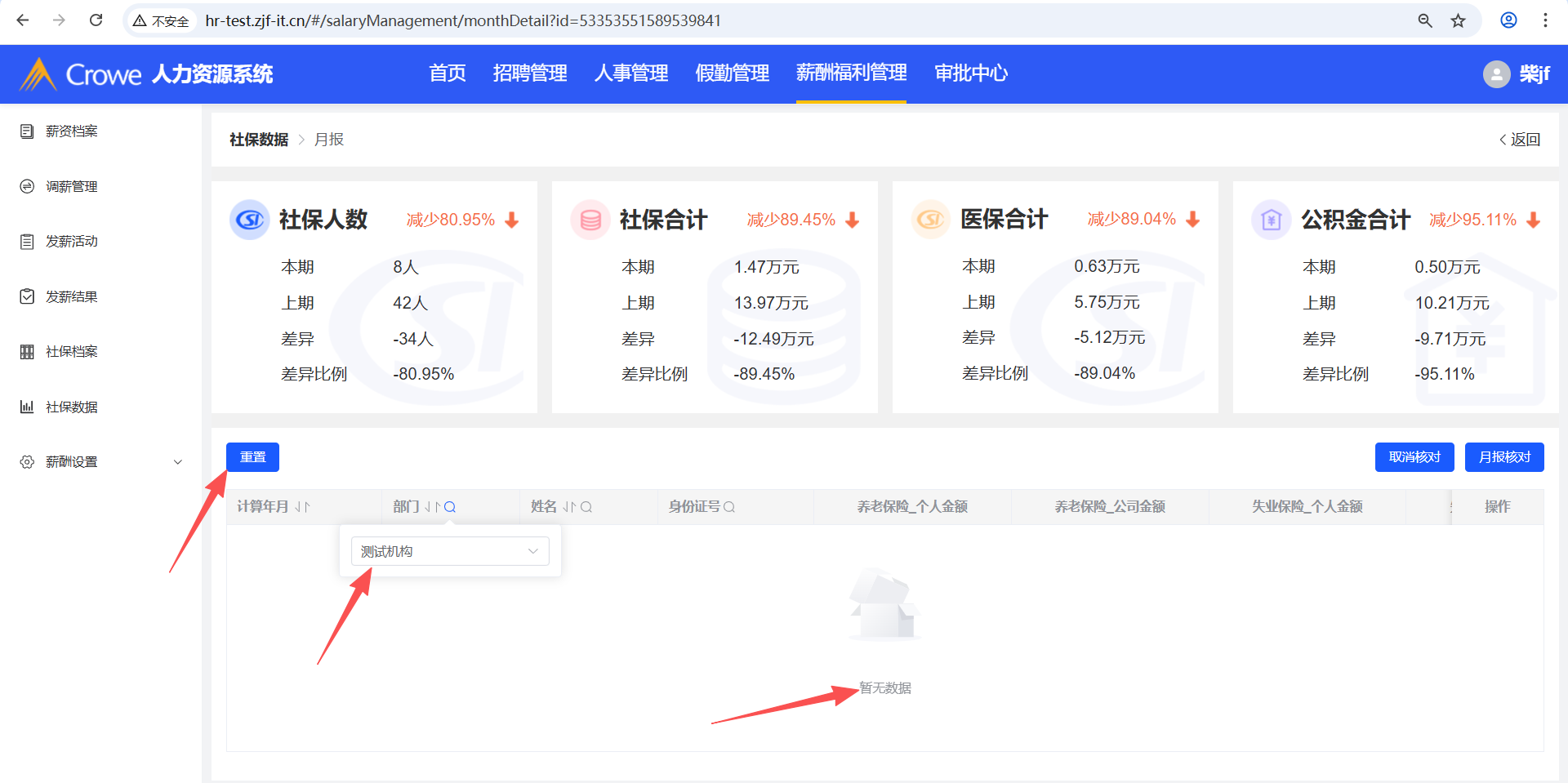Open the 人事管理 top menu
This screenshot has width=1568, height=783.
(630, 73)
